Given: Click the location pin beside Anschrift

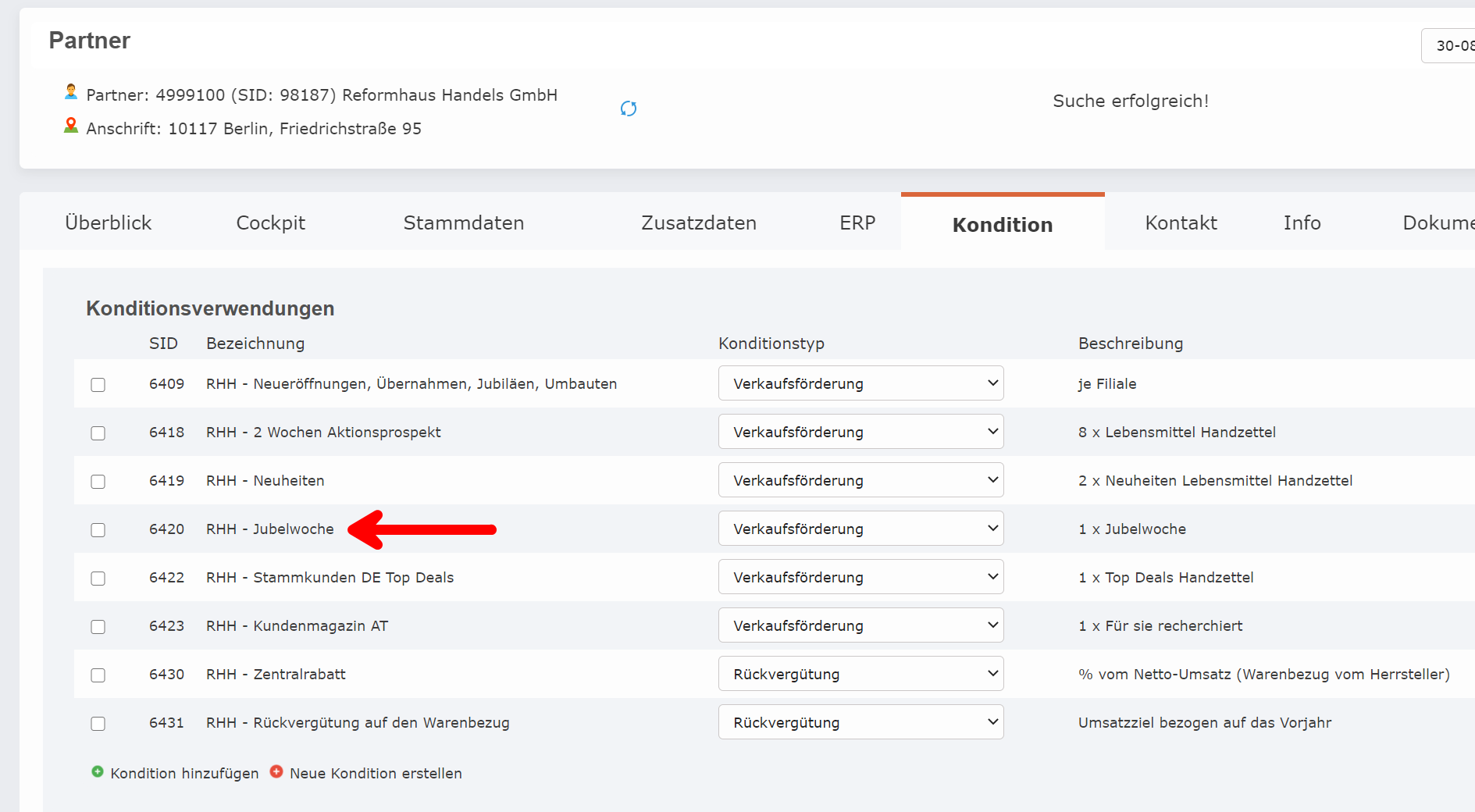Looking at the screenshot, I should [x=72, y=126].
